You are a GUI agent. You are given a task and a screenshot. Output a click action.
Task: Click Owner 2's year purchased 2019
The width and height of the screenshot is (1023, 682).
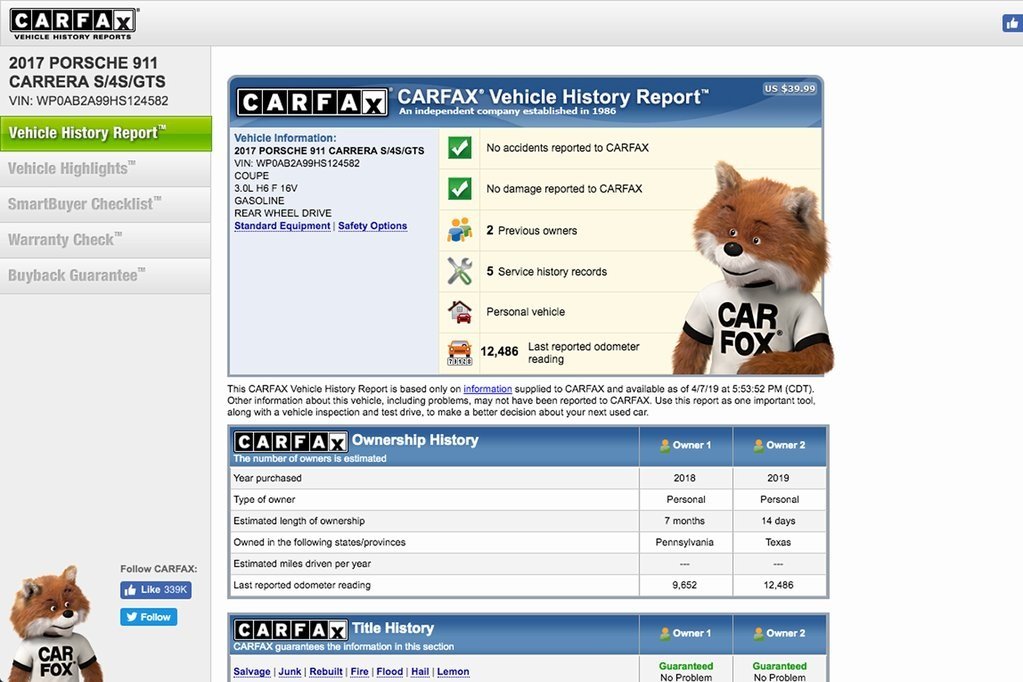778,478
